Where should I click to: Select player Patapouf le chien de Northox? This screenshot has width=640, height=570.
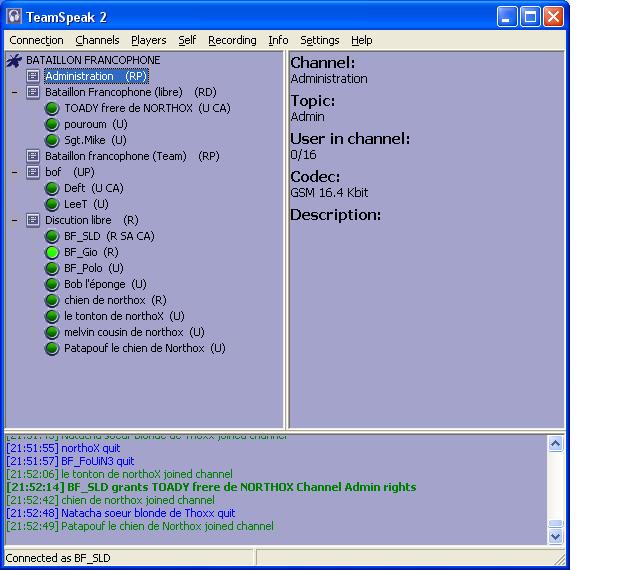click(x=145, y=348)
